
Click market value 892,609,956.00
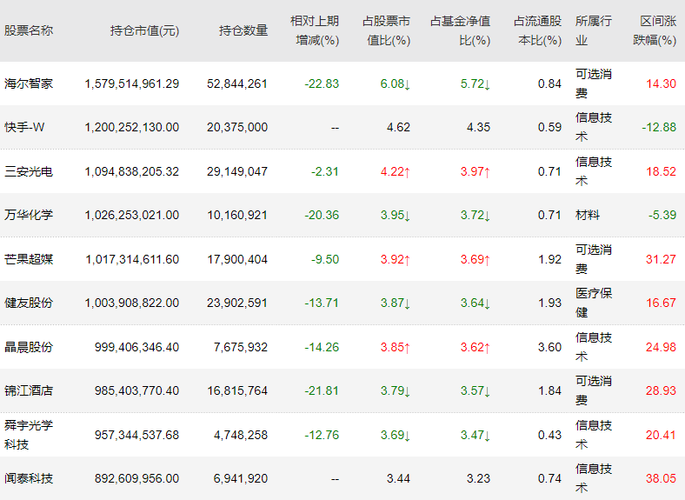[137, 478]
